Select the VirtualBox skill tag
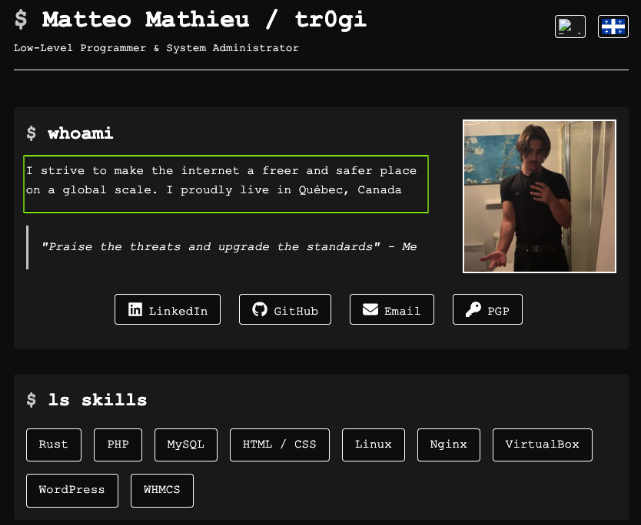 pyautogui.click(x=542, y=445)
